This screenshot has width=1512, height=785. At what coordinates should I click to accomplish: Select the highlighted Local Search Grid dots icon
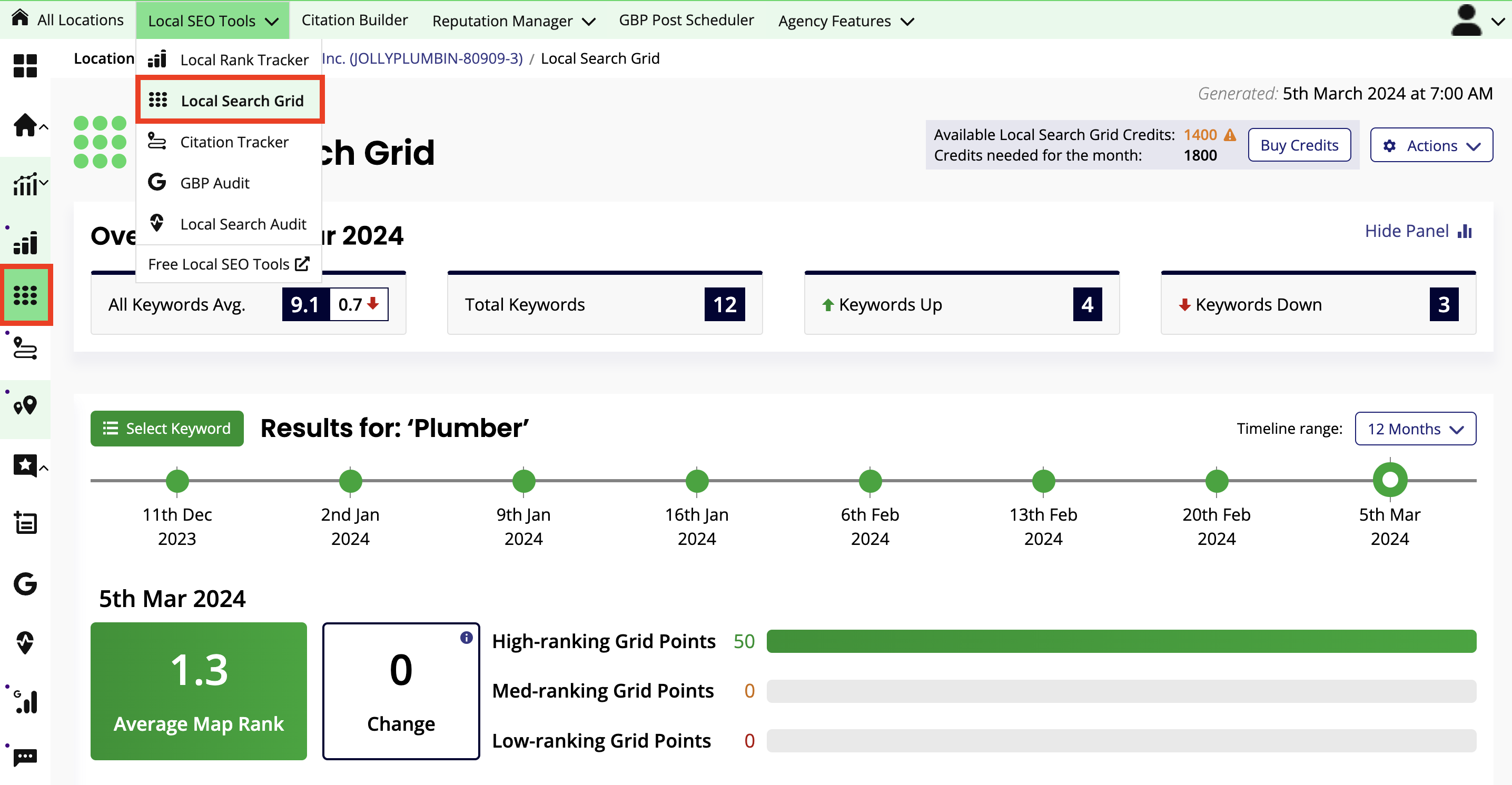[x=26, y=294]
